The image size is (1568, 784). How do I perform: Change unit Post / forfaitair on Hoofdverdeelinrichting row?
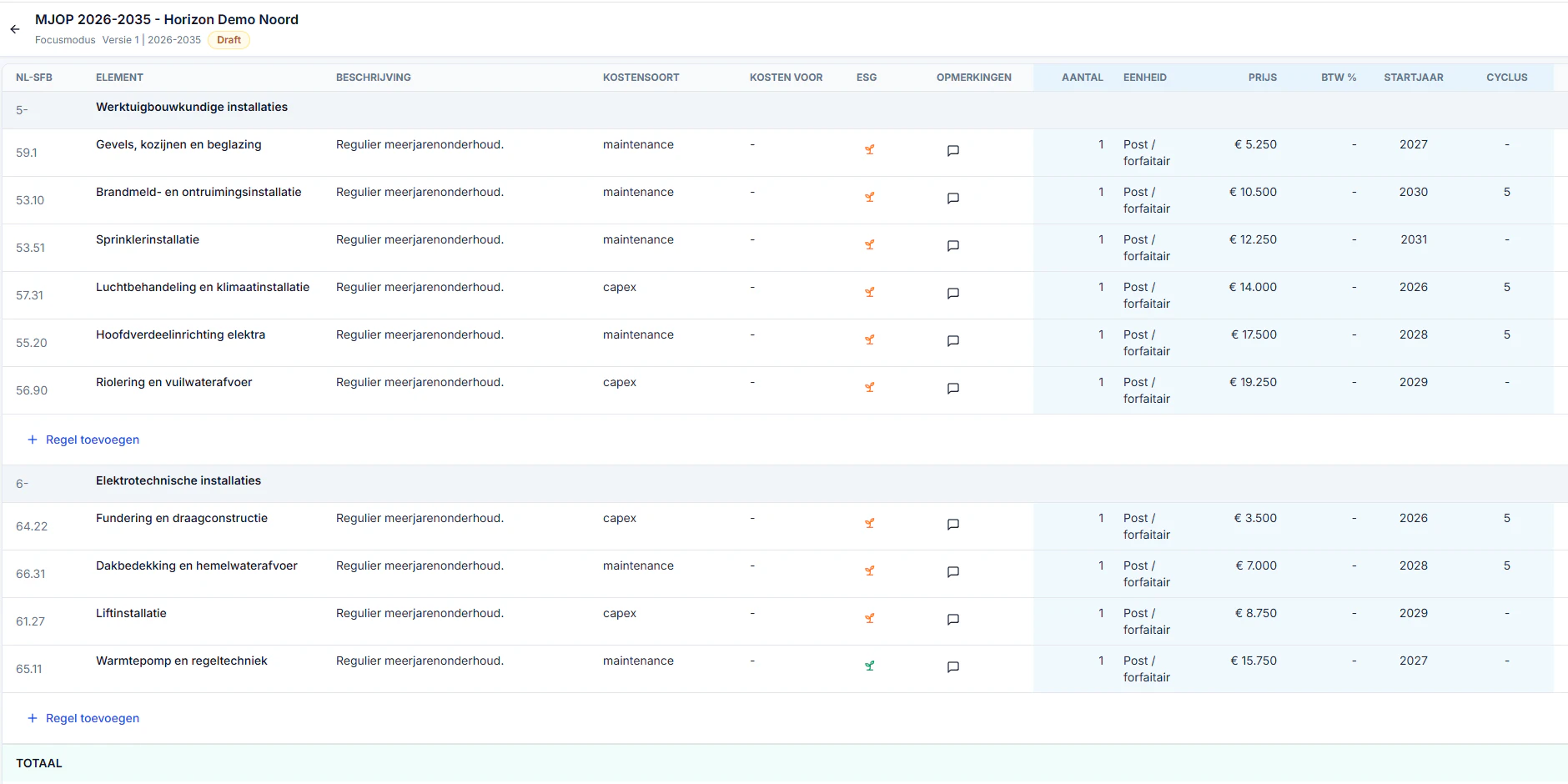pos(1147,343)
